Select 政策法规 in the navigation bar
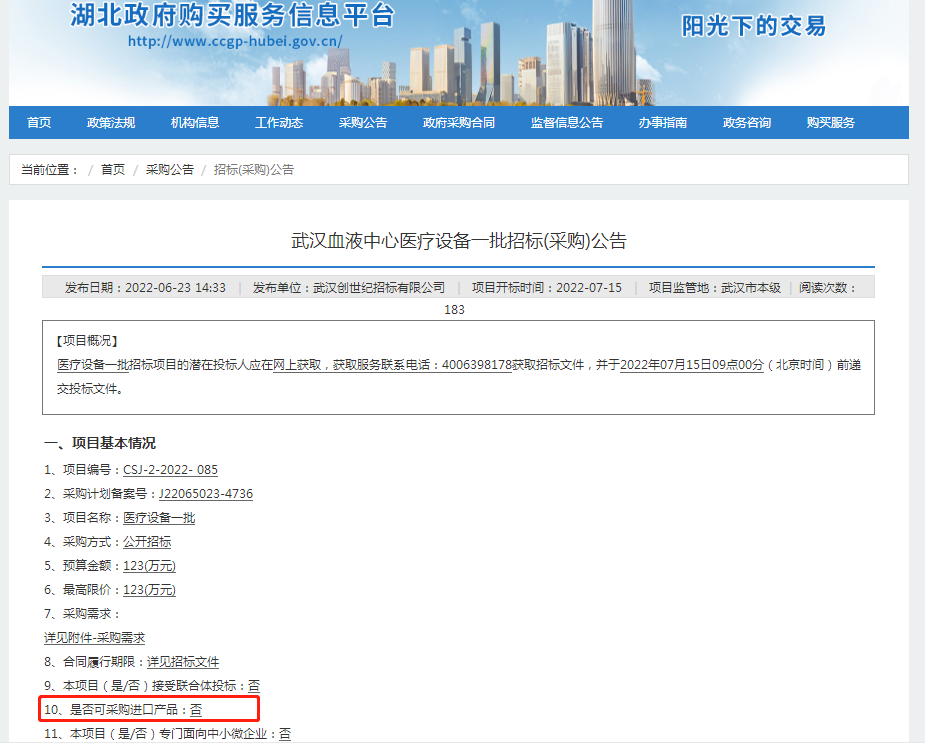Screen dimensions: 925x755 111,123
